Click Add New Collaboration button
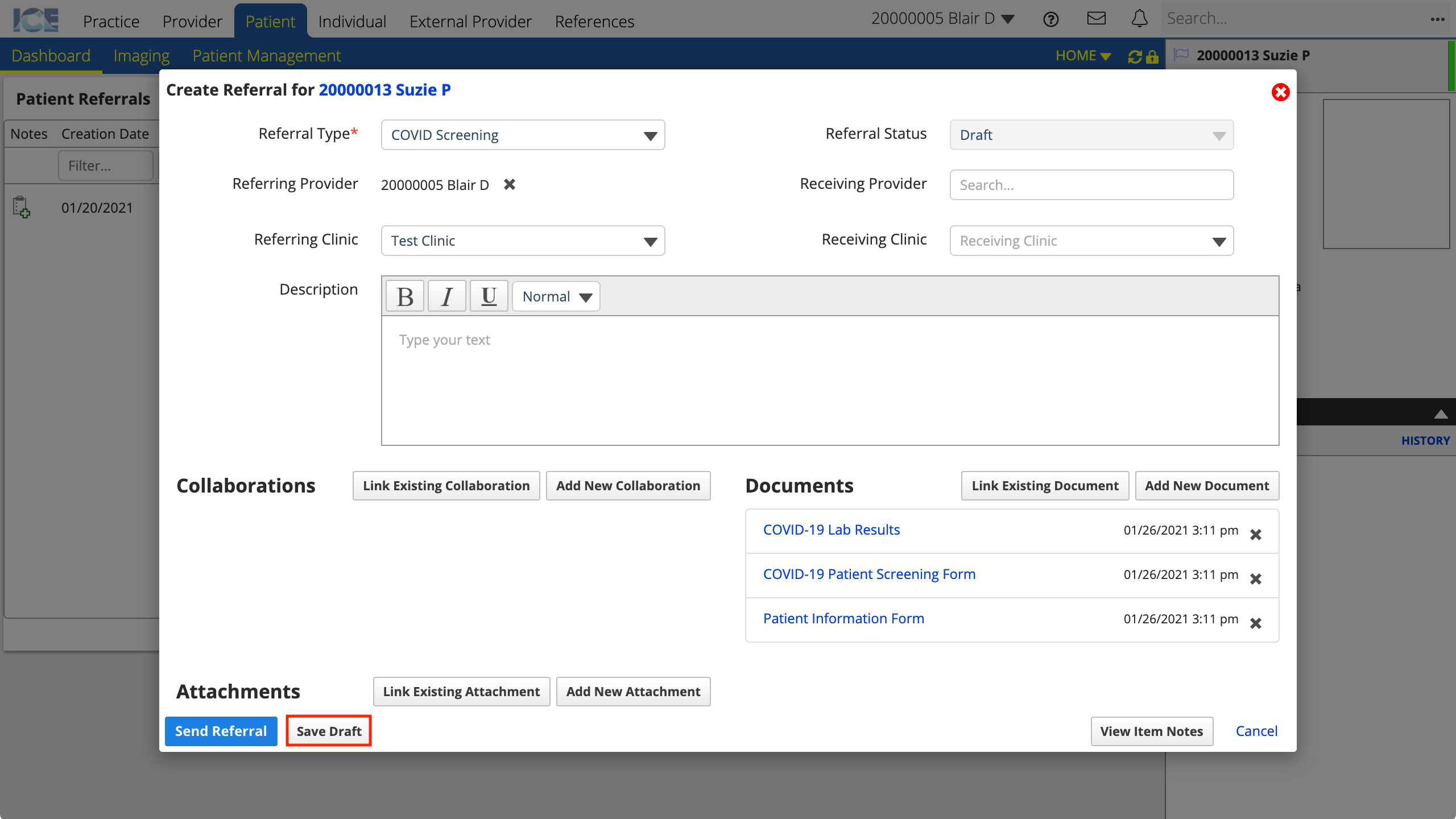This screenshot has height=819, width=1456. [x=628, y=486]
